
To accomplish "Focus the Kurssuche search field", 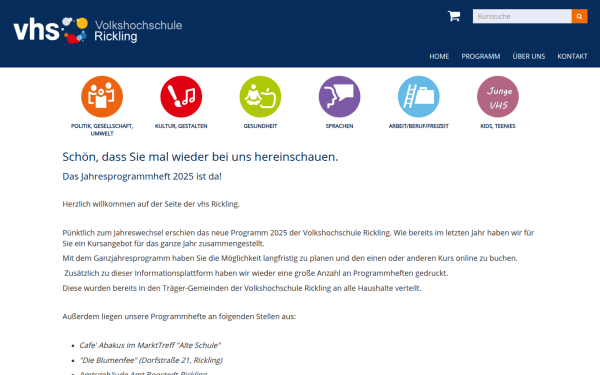I will pos(522,16).
